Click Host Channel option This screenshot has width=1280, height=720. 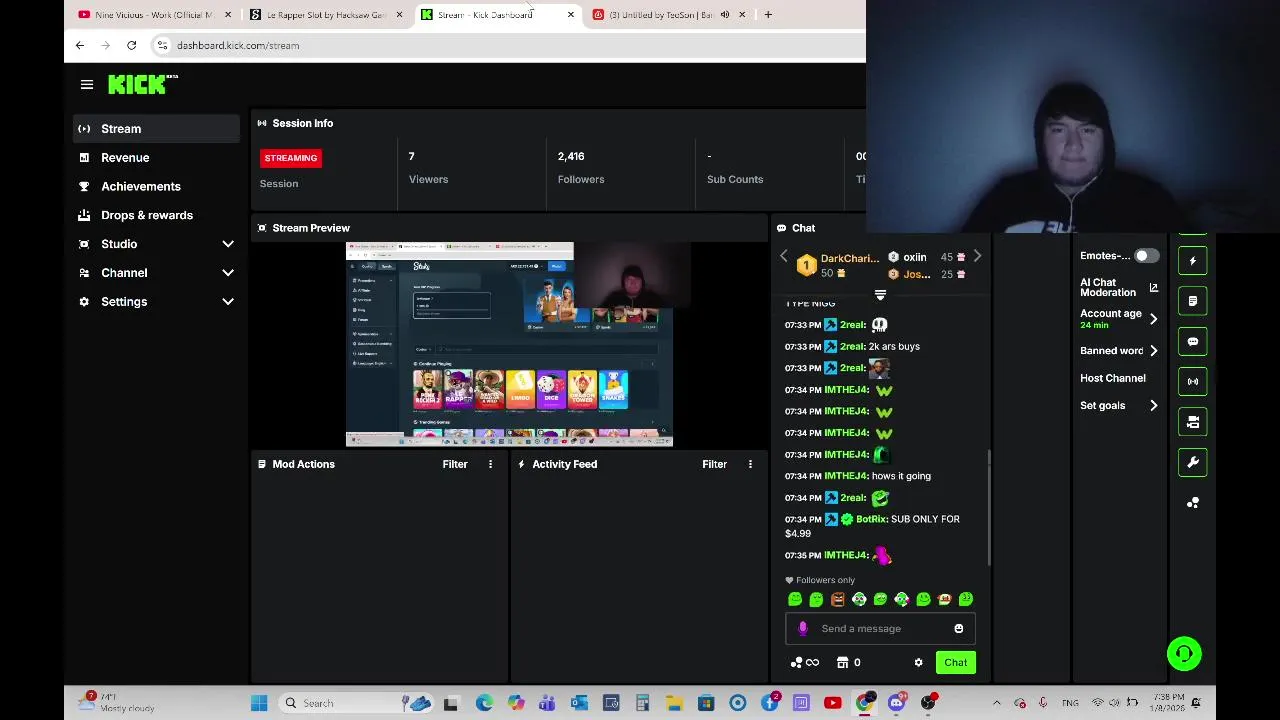point(1113,378)
